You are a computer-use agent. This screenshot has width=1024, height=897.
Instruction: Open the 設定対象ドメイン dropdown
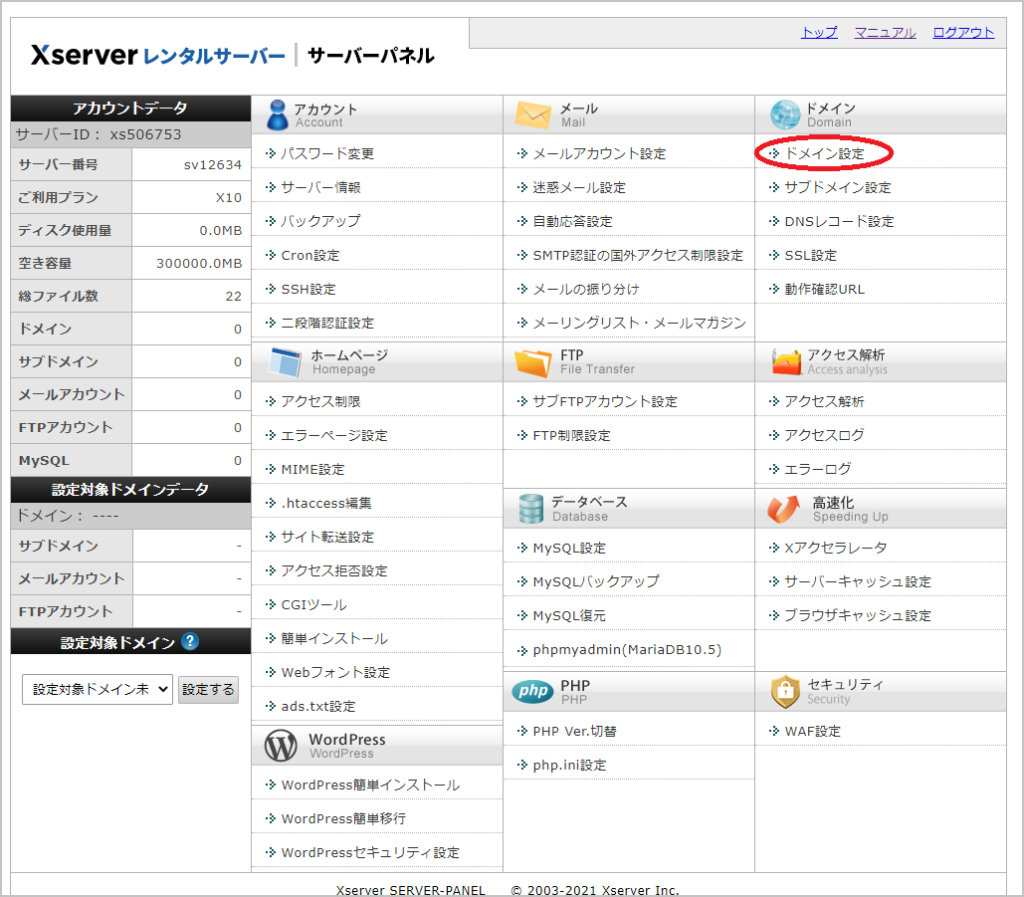tap(97, 689)
